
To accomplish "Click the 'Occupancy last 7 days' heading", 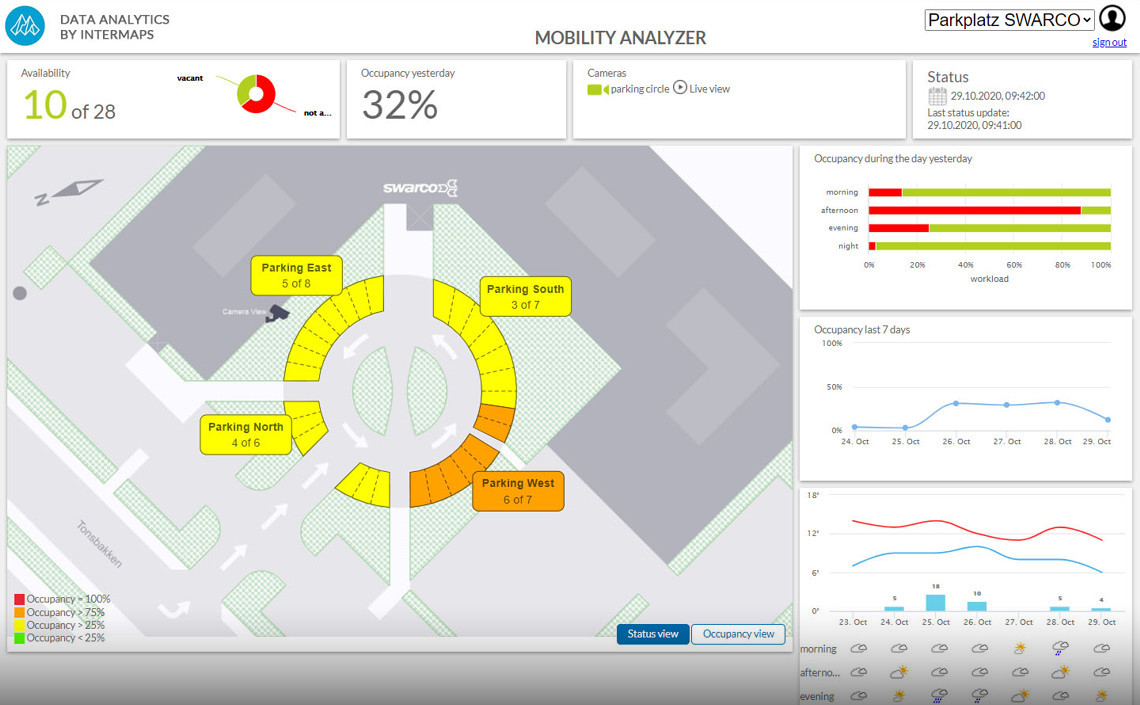I will 862,329.
